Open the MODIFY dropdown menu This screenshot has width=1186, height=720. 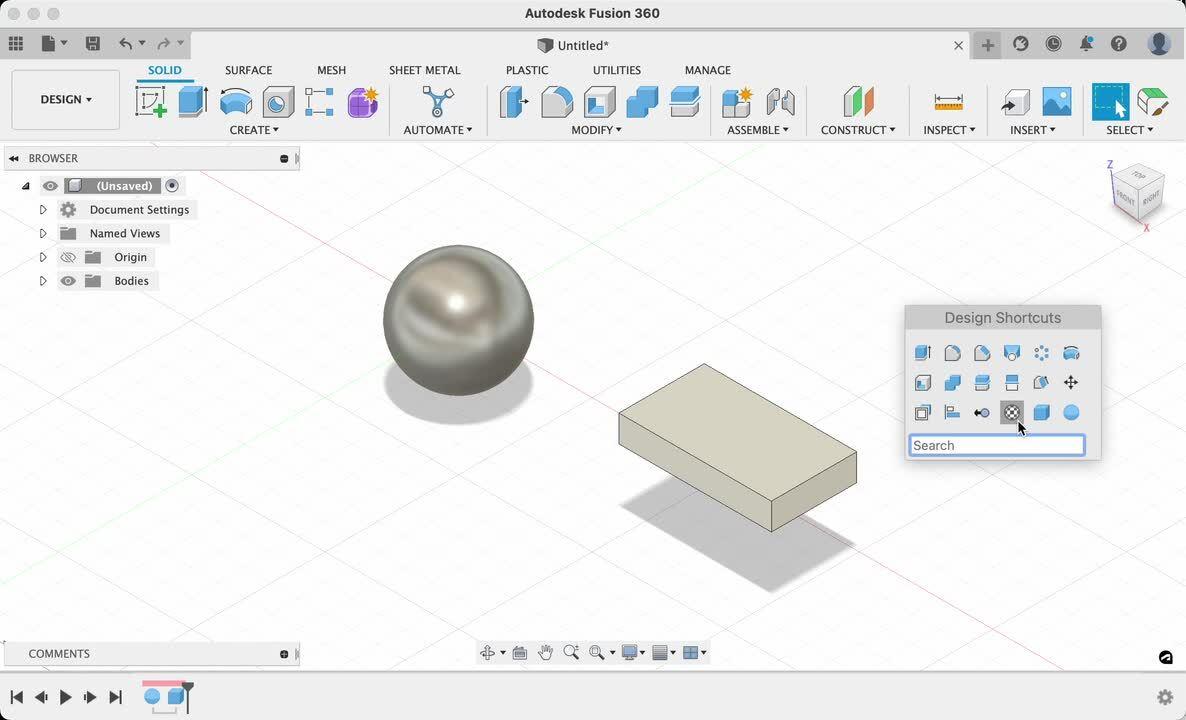click(596, 130)
